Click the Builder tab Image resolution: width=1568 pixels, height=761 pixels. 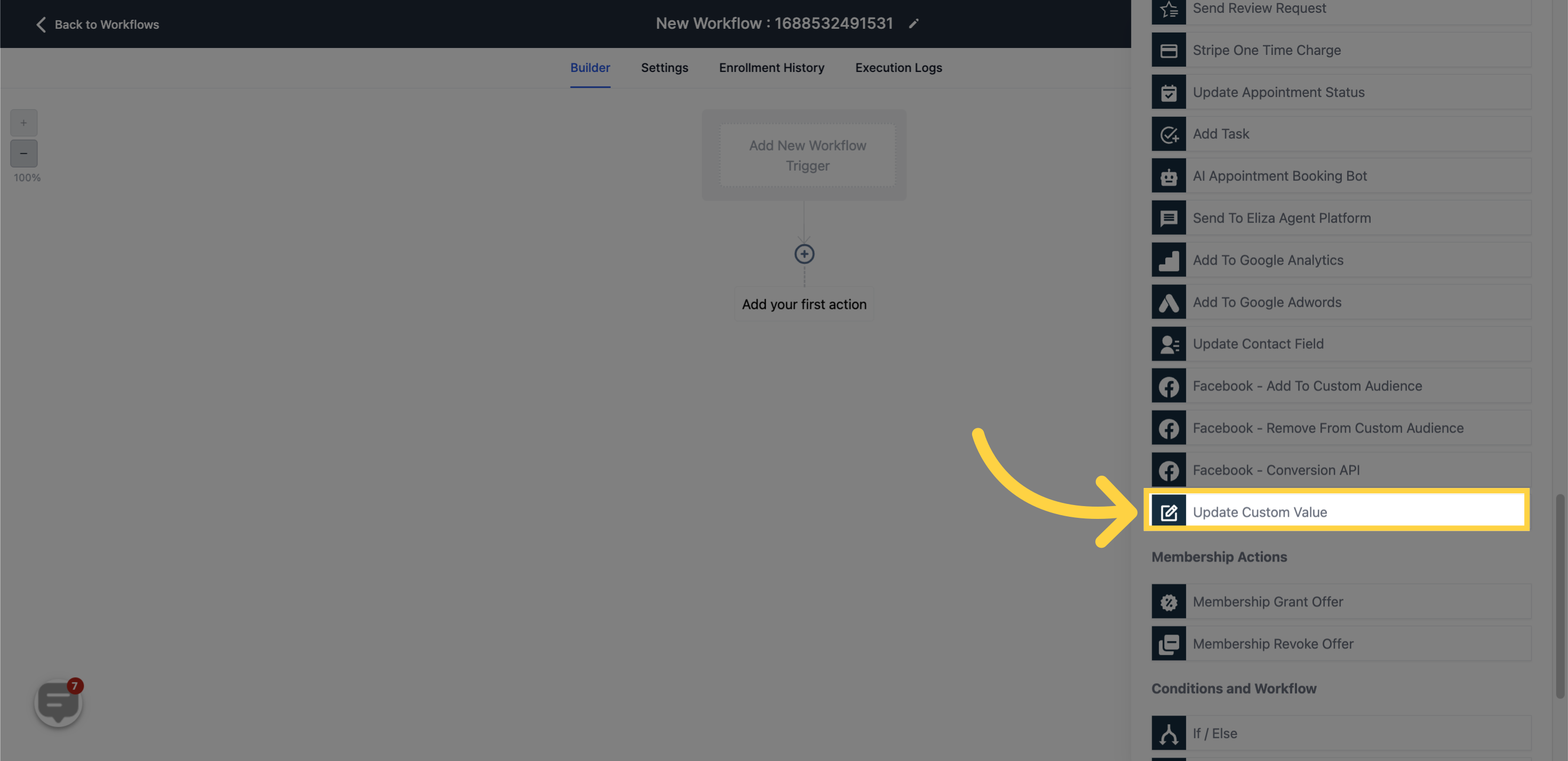pos(590,68)
